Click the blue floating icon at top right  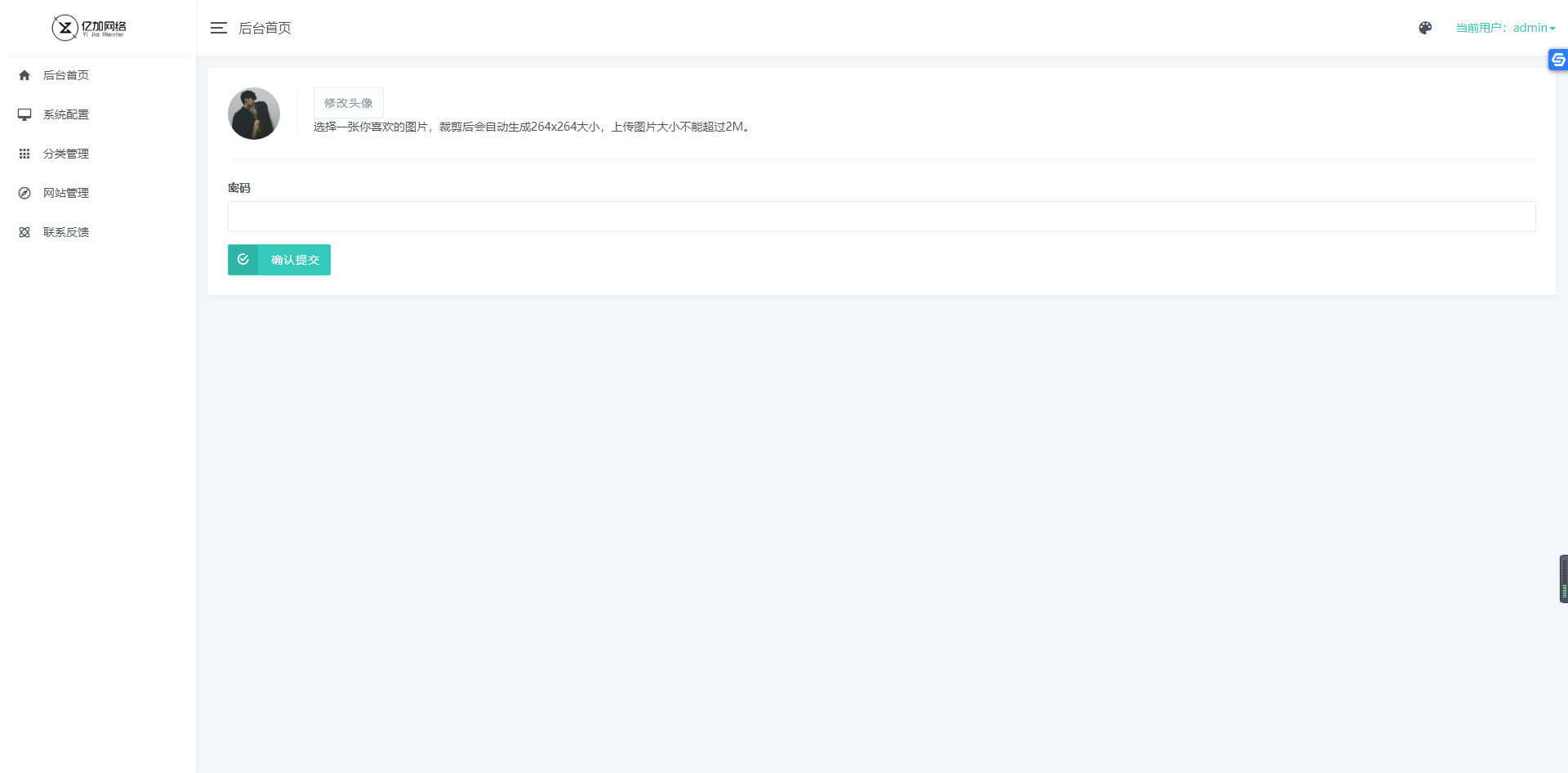click(x=1557, y=60)
